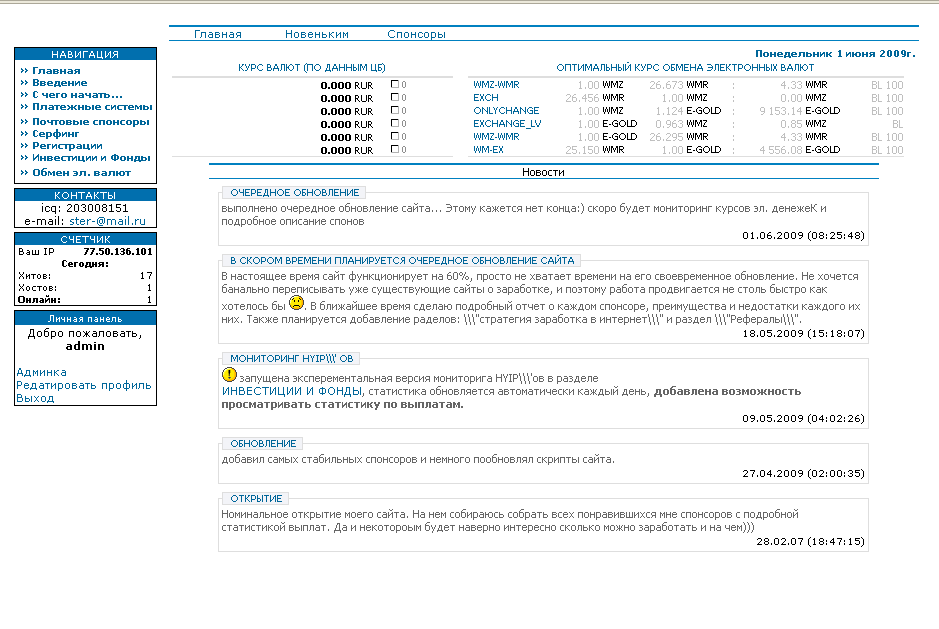Click the yellow exclamation icon in HYIP news
The height and width of the screenshot is (629, 939).
(x=230, y=375)
